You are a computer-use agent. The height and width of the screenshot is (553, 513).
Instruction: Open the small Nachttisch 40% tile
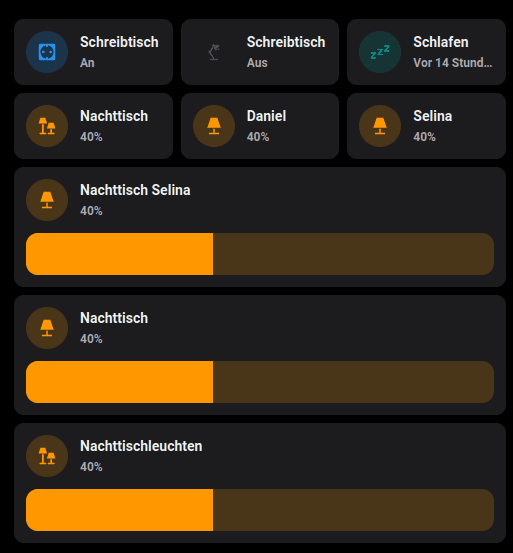93,126
